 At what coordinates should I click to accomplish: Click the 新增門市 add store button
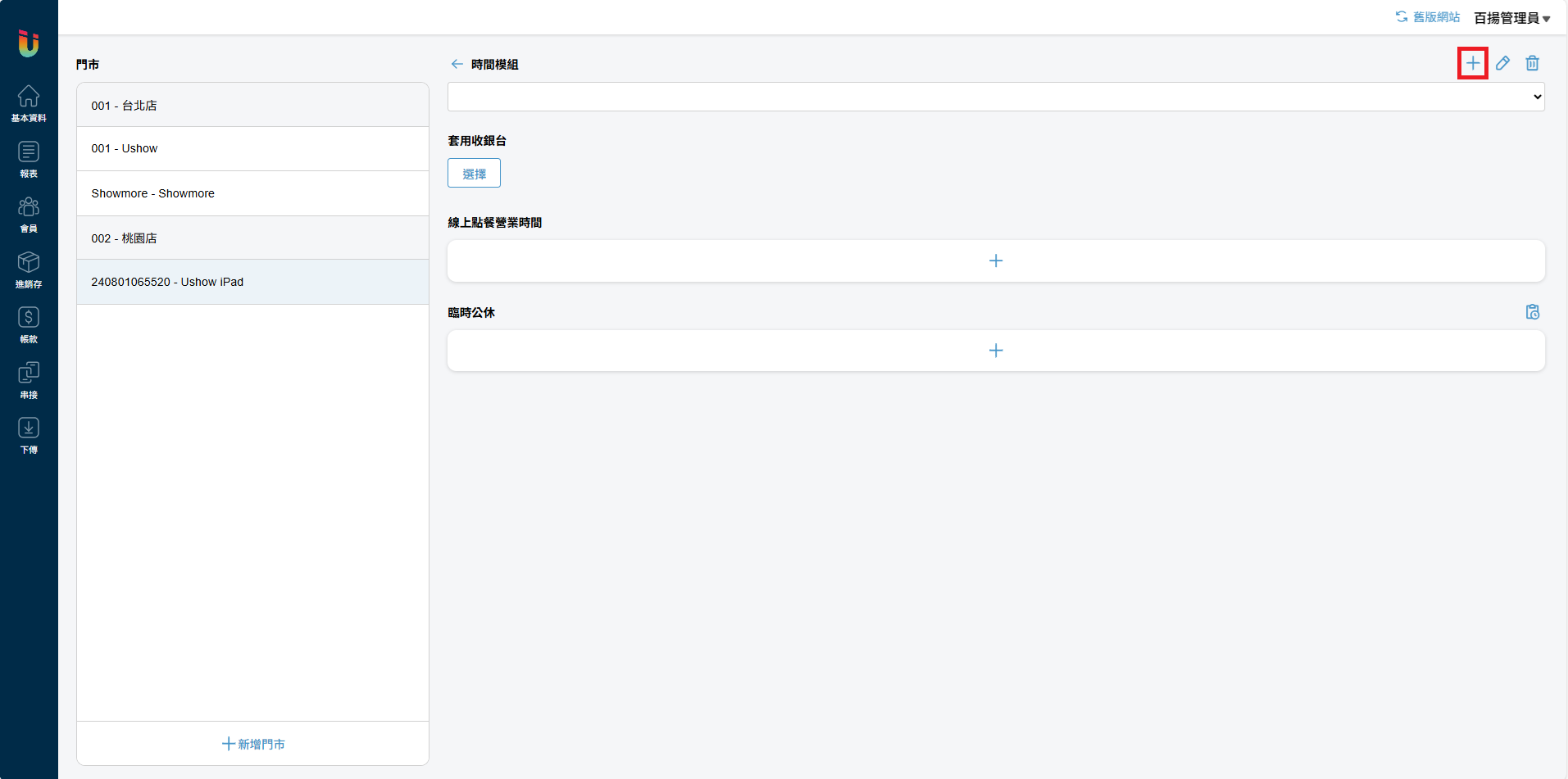click(253, 744)
